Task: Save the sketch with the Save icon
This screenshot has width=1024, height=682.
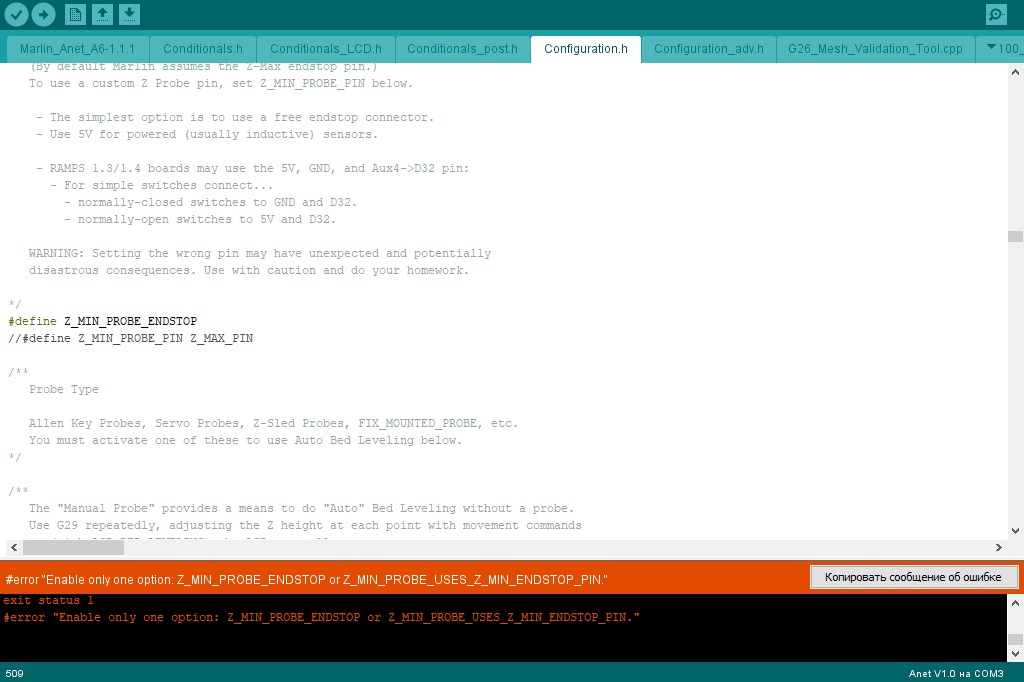Action: point(129,14)
